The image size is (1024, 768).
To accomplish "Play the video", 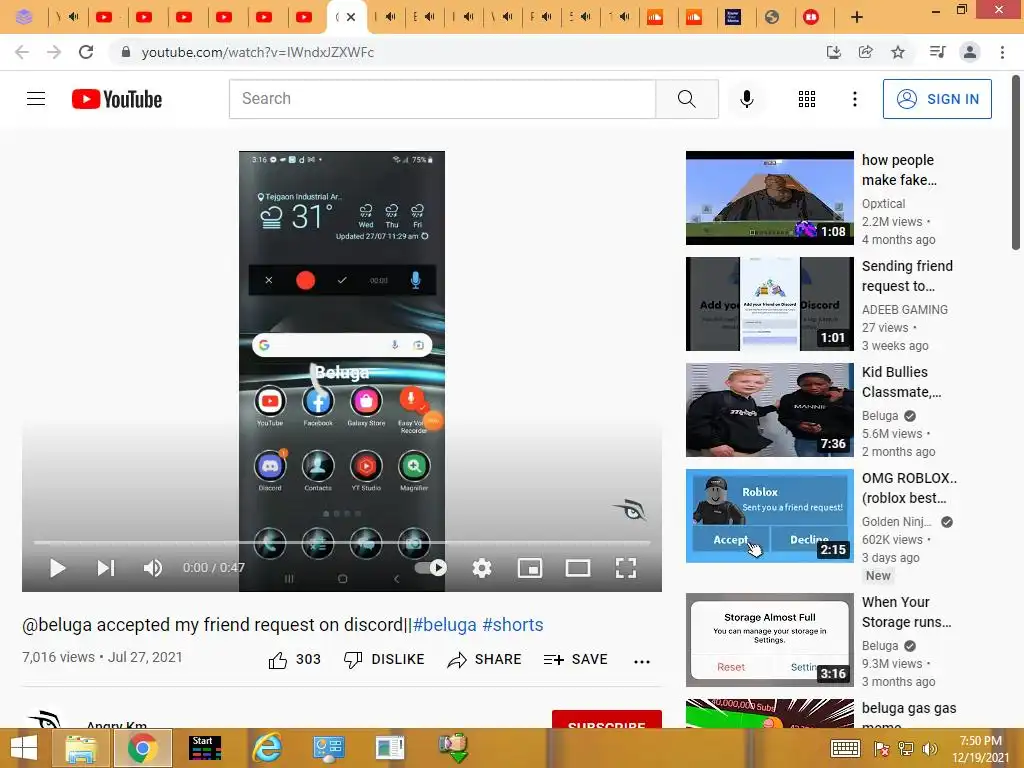I will coord(57,568).
